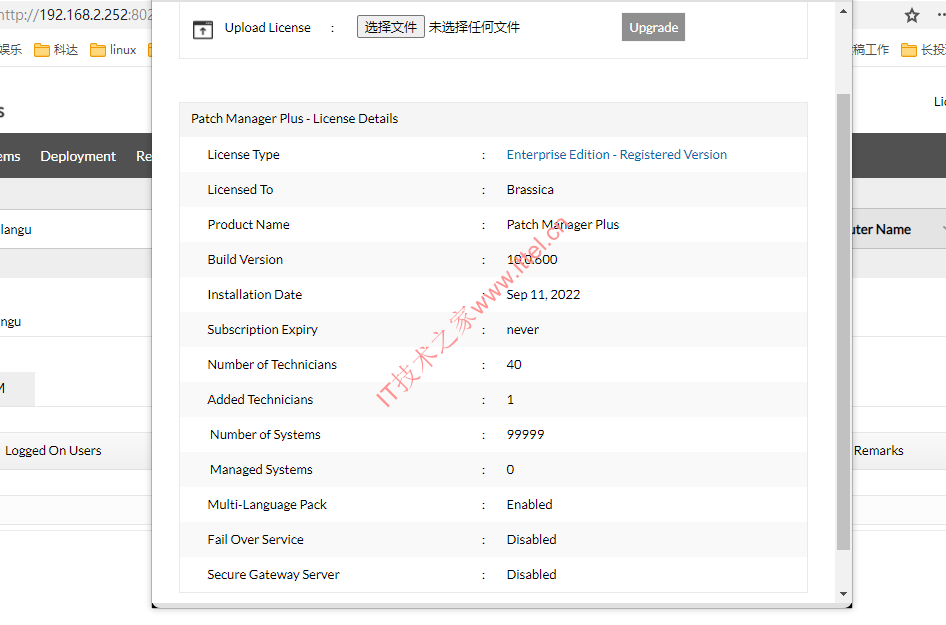Select the Fail Over Service value 'Disabled'
The height and width of the screenshot is (625, 946).
coord(532,539)
